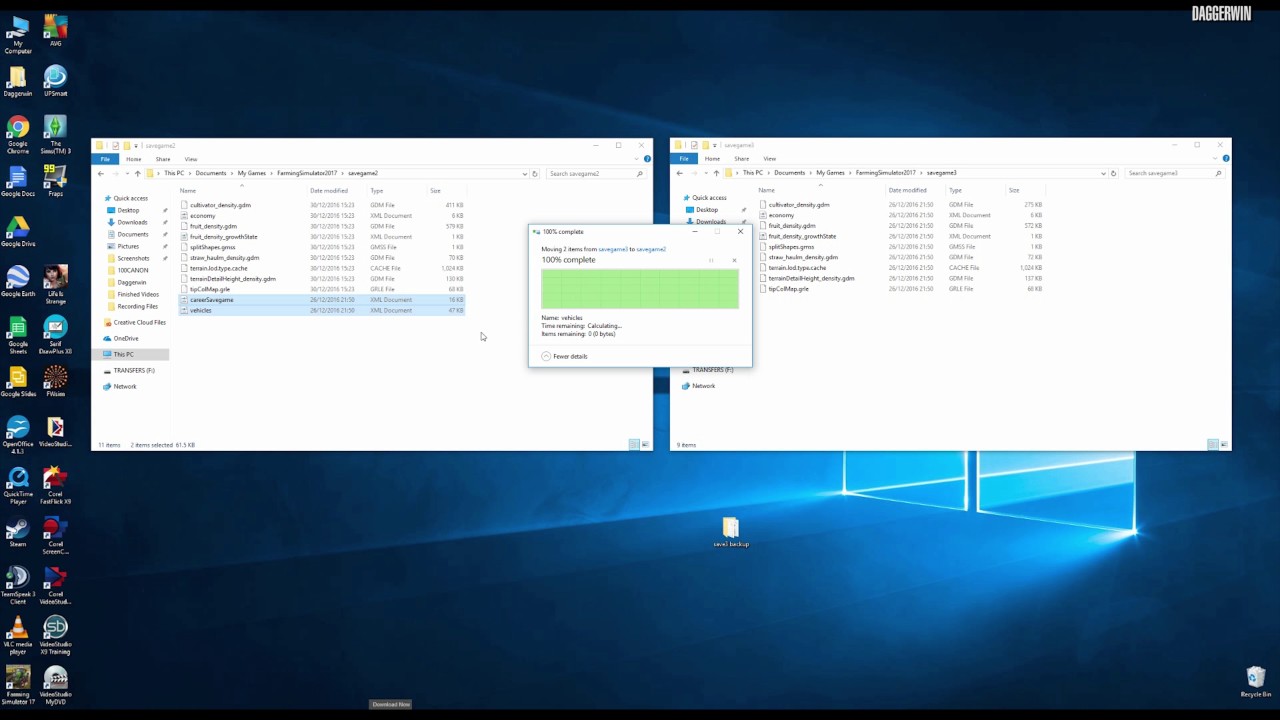Open the QuickTime Player desktop icon
The height and width of the screenshot is (720, 1280).
pyautogui.click(x=18, y=485)
